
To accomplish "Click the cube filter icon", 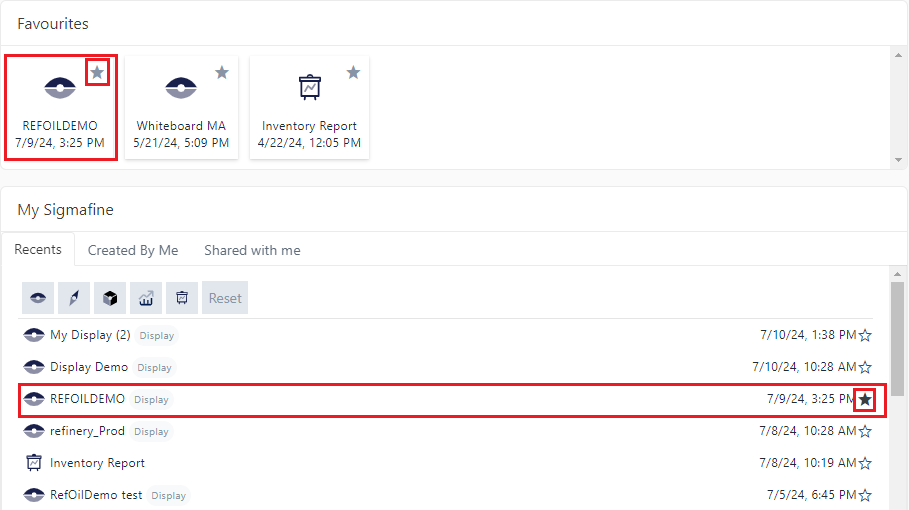I will (x=110, y=298).
